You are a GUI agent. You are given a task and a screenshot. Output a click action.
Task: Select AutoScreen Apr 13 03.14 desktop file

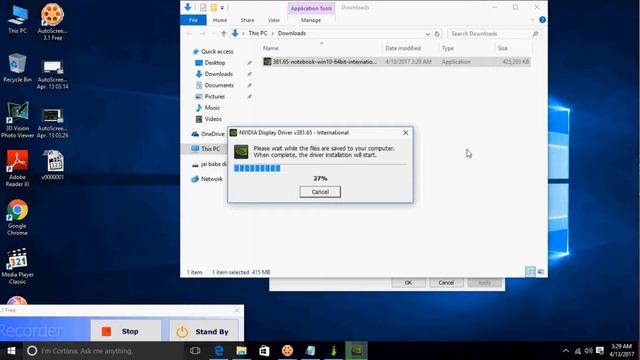52,74
